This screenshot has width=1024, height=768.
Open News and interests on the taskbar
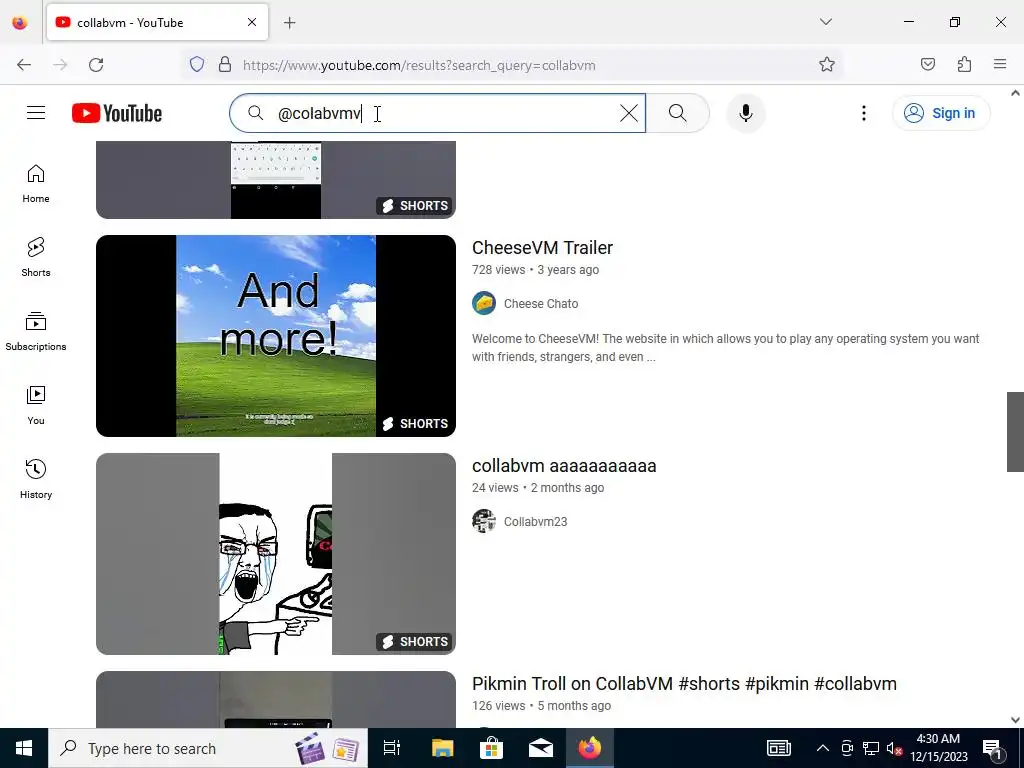778,748
